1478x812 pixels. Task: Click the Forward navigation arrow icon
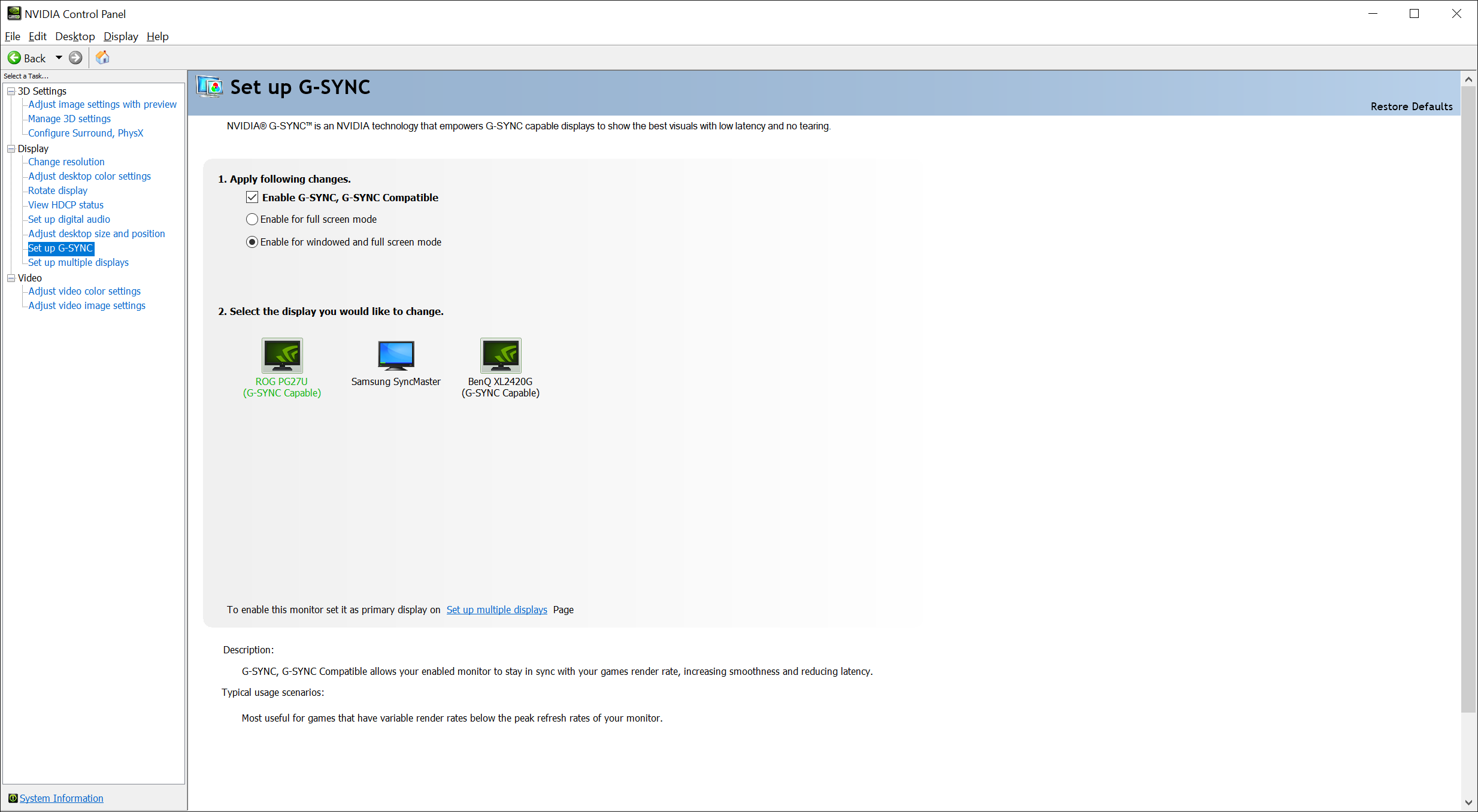click(x=75, y=58)
